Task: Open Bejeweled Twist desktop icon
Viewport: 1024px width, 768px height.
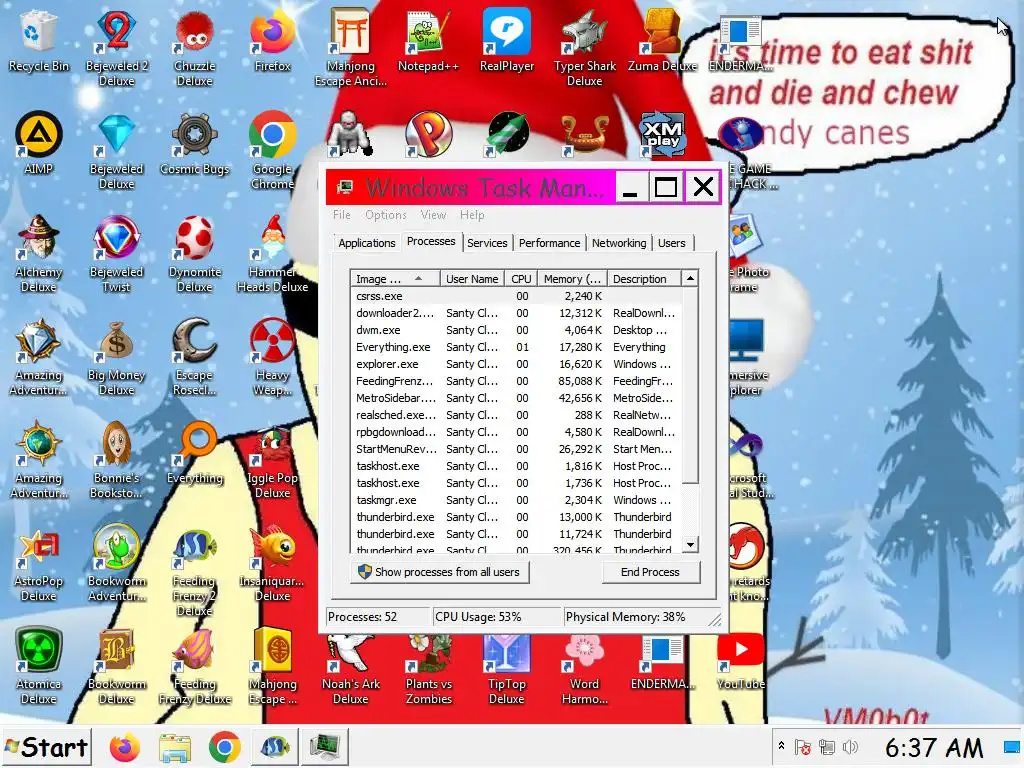Action: click(116, 253)
